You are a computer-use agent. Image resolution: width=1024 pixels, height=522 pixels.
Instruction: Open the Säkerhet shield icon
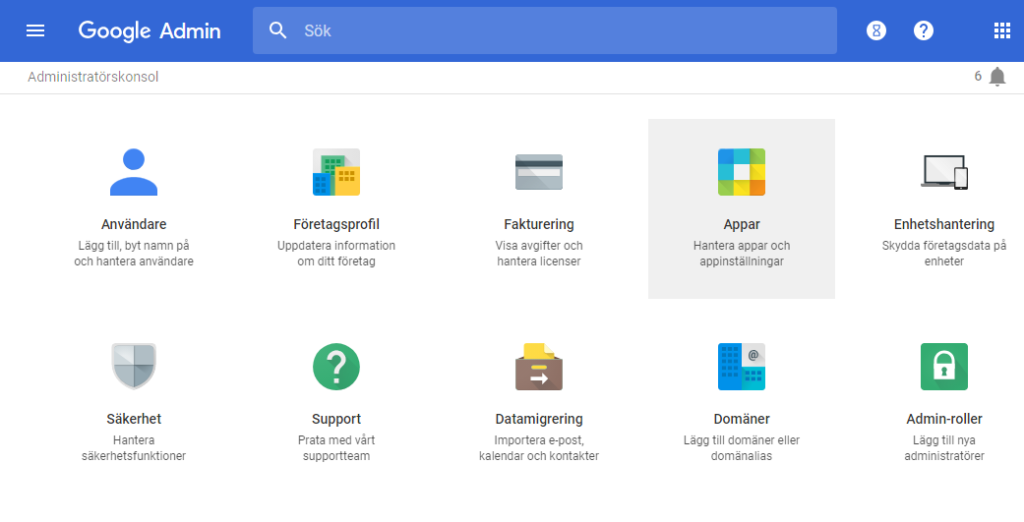133,366
